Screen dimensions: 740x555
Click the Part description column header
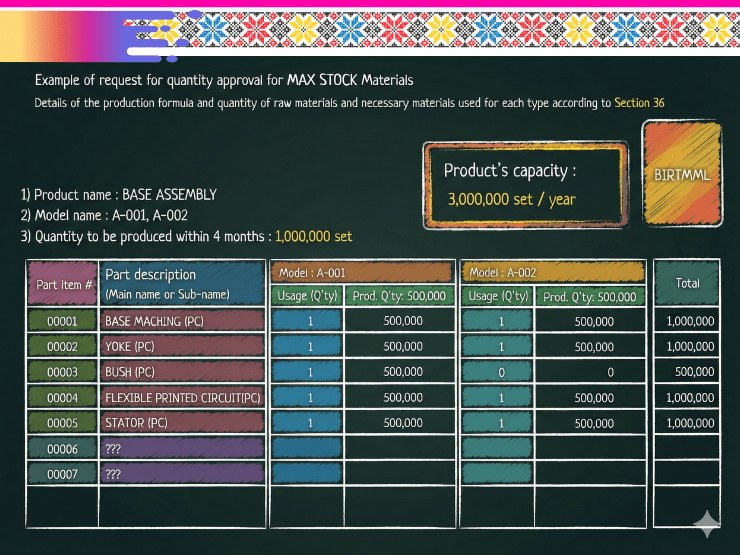tap(183, 283)
